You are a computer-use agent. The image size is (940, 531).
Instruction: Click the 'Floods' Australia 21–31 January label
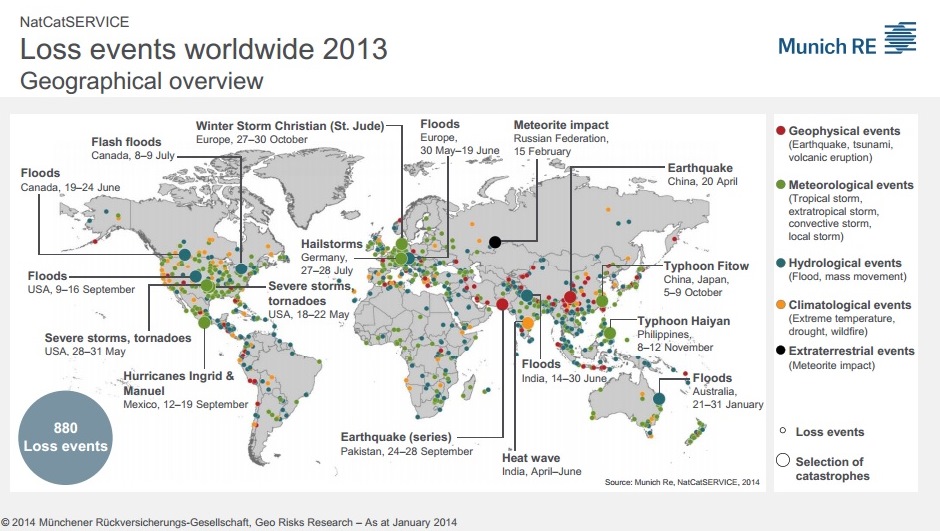712,378
